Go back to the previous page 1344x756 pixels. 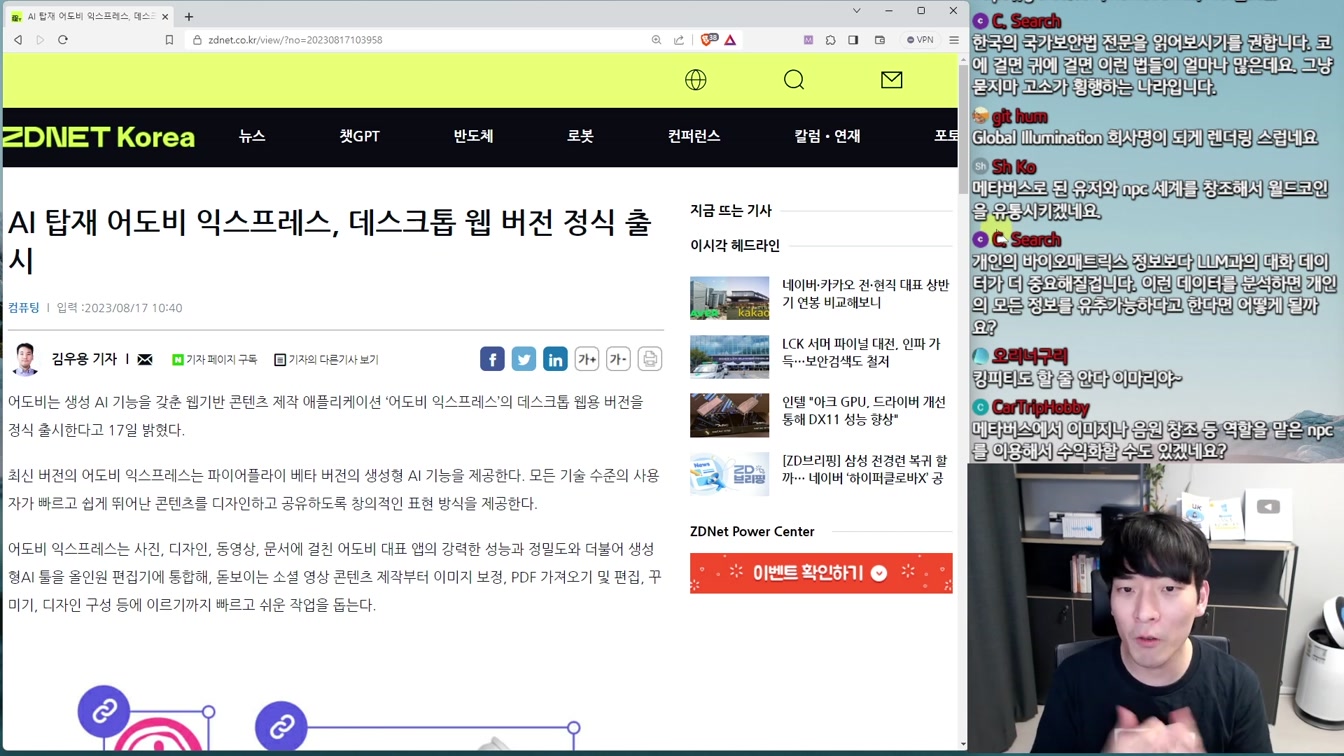(18, 40)
